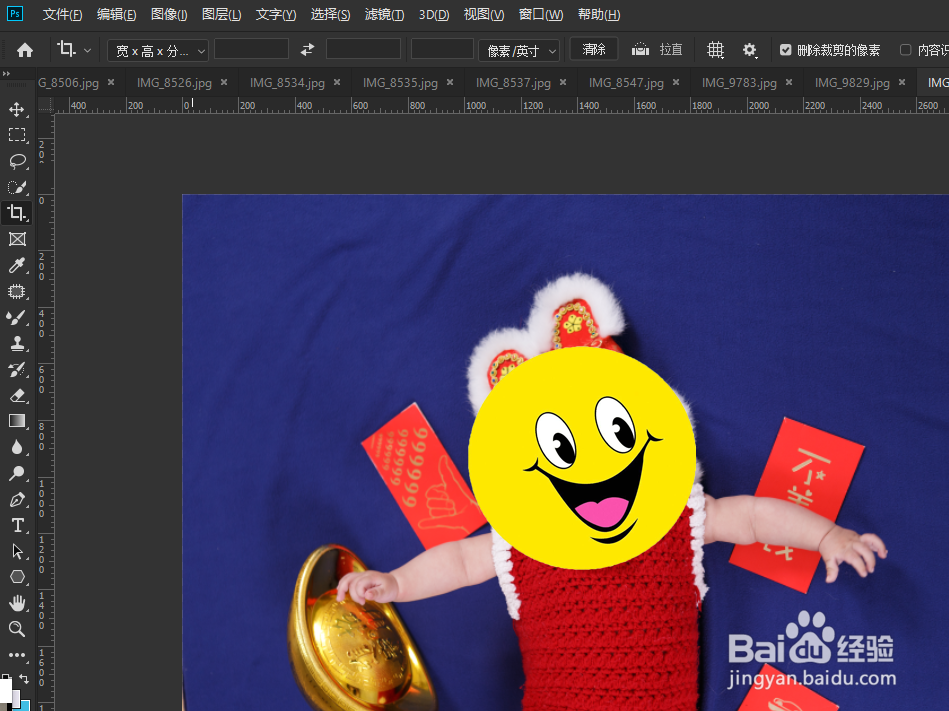Open the 像素/英寸 units dropdown
This screenshot has width=949, height=711.
tap(519, 51)
